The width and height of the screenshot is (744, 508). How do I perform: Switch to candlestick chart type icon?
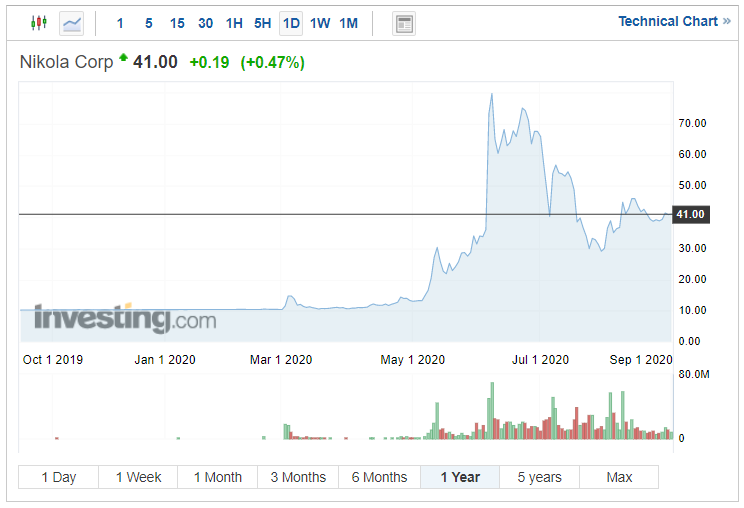coord(39,23)
